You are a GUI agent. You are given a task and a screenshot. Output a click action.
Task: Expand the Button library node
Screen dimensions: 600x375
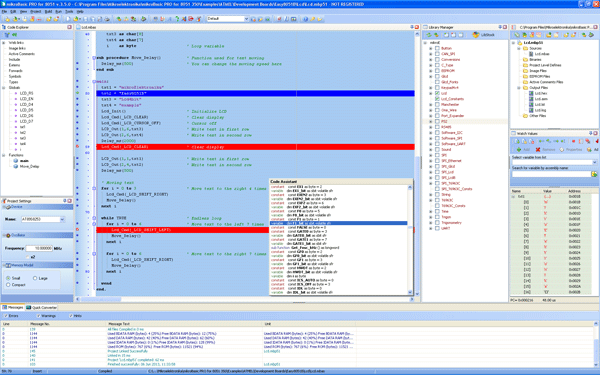[430, 49]
